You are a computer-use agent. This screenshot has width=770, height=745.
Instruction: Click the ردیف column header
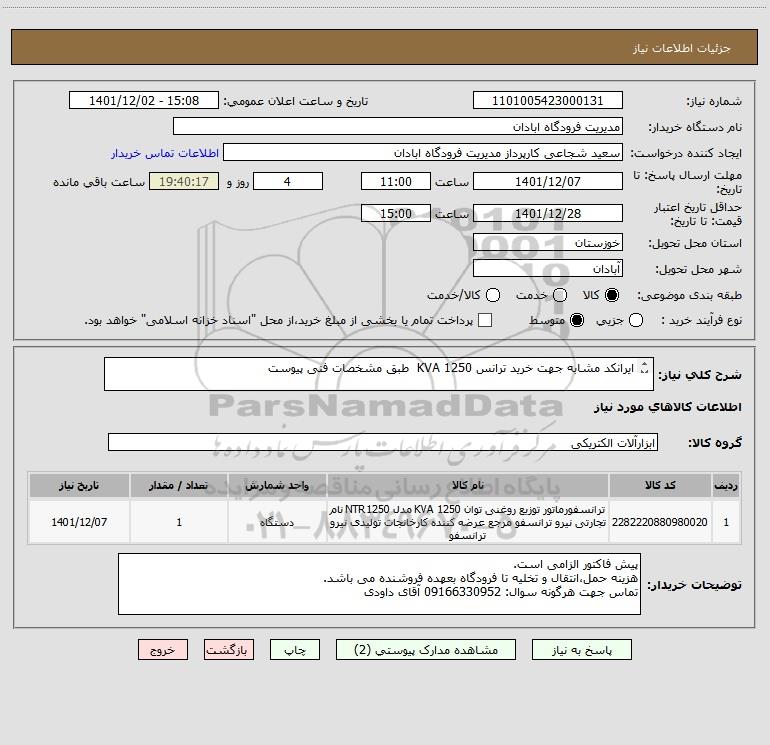[726, 485]
